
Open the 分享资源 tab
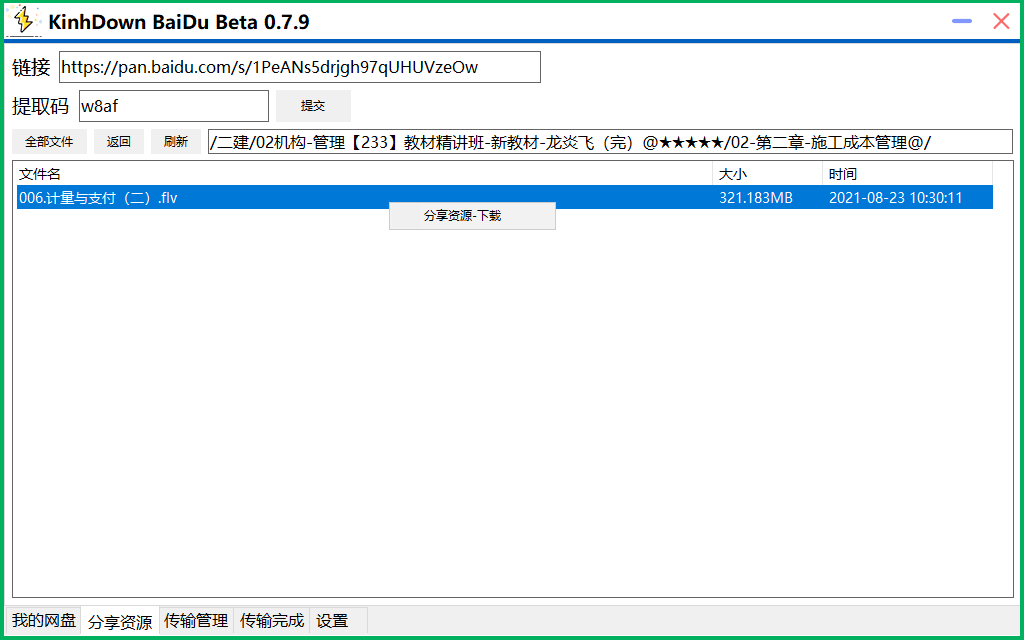pyautogui.click(x=120, y=622)
